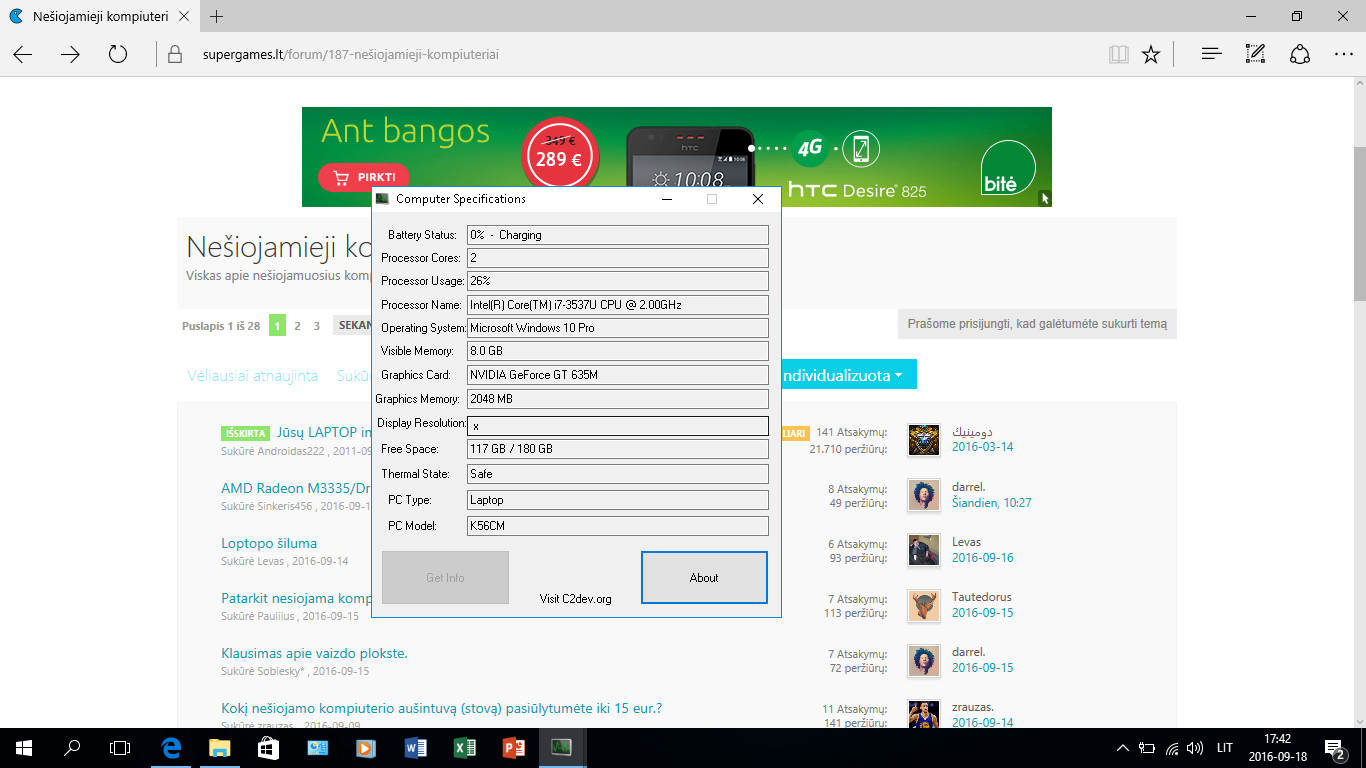Click the PC Model field K56CM
This screenshot has width=1366, height=768.
pos(617,526)
